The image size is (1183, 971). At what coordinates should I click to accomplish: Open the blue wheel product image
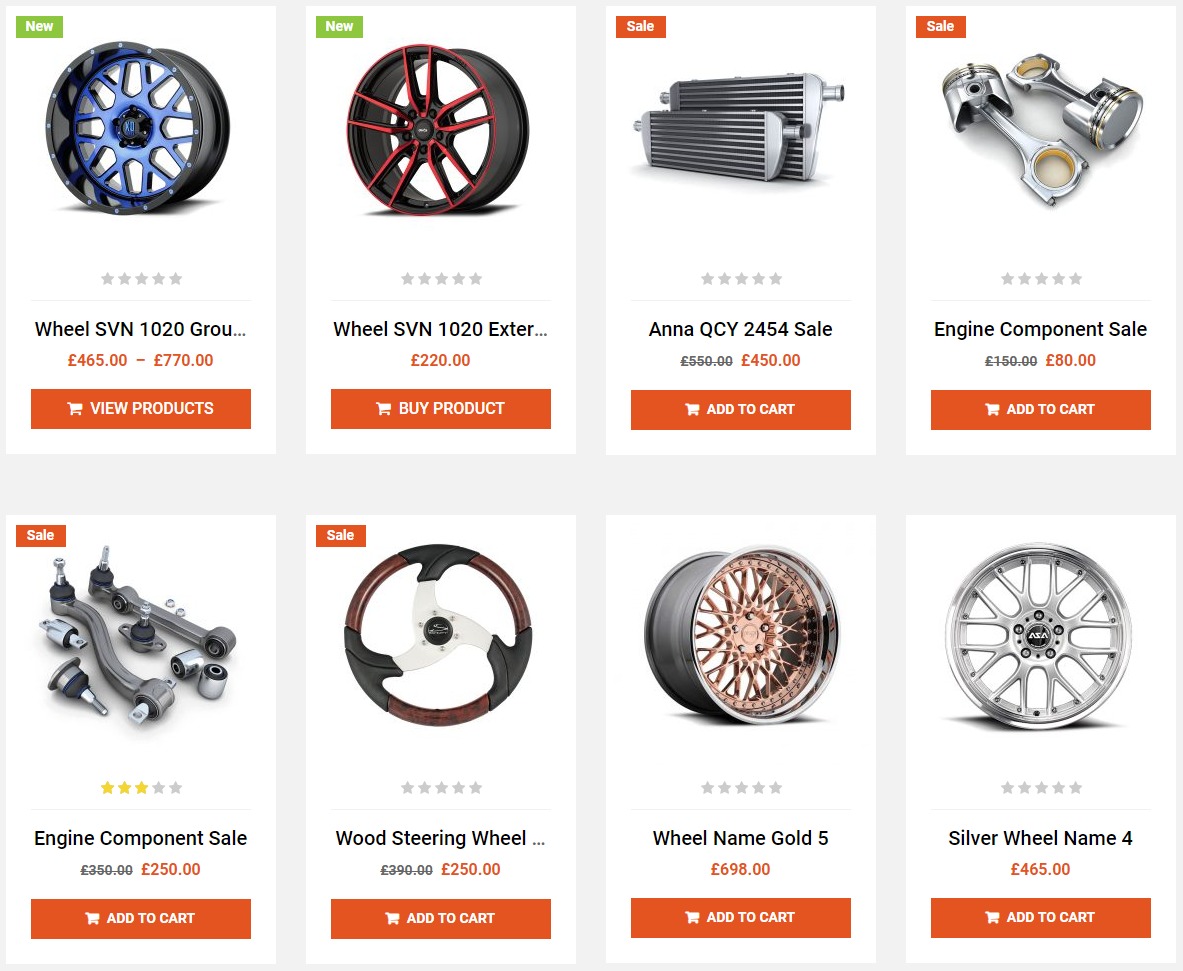[138, 128]
